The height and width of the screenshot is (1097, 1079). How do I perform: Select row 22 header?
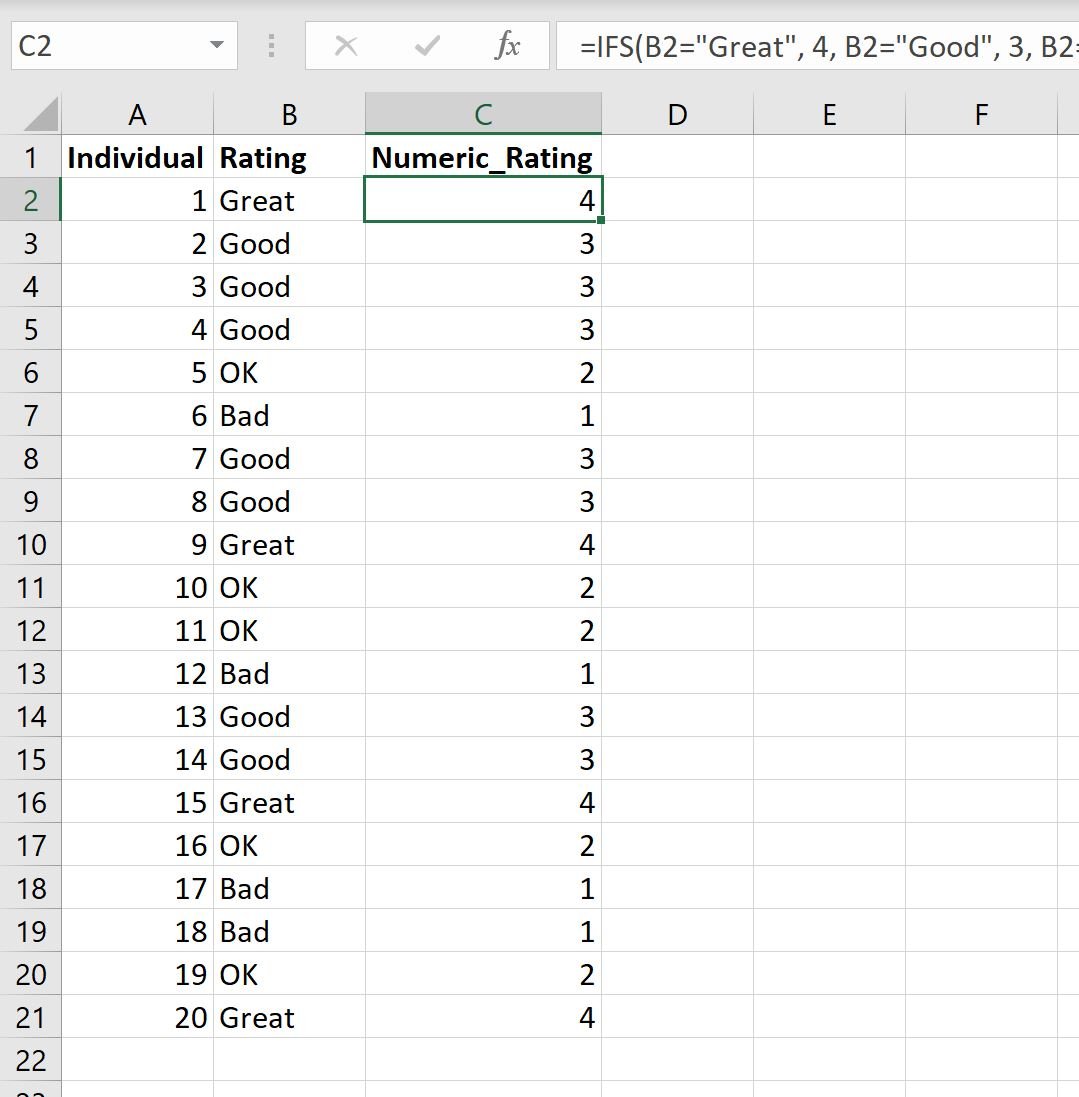30,1060
